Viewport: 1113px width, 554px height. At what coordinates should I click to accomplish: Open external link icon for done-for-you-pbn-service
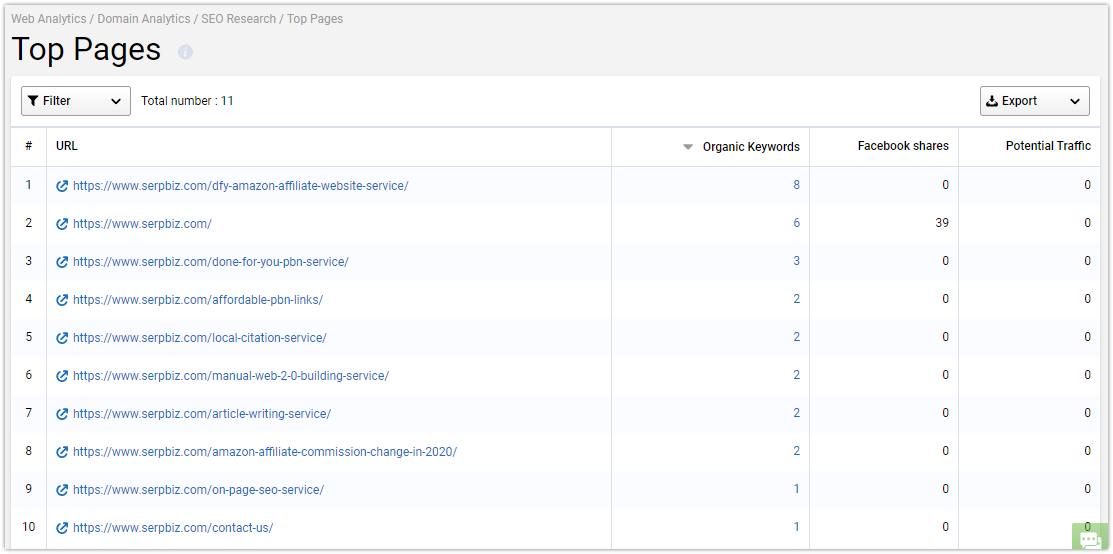62,262
